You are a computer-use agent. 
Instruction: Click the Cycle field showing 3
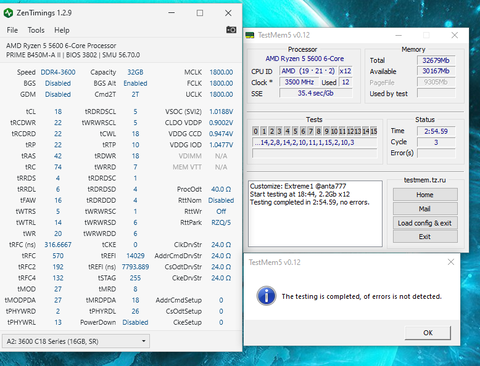436,142
